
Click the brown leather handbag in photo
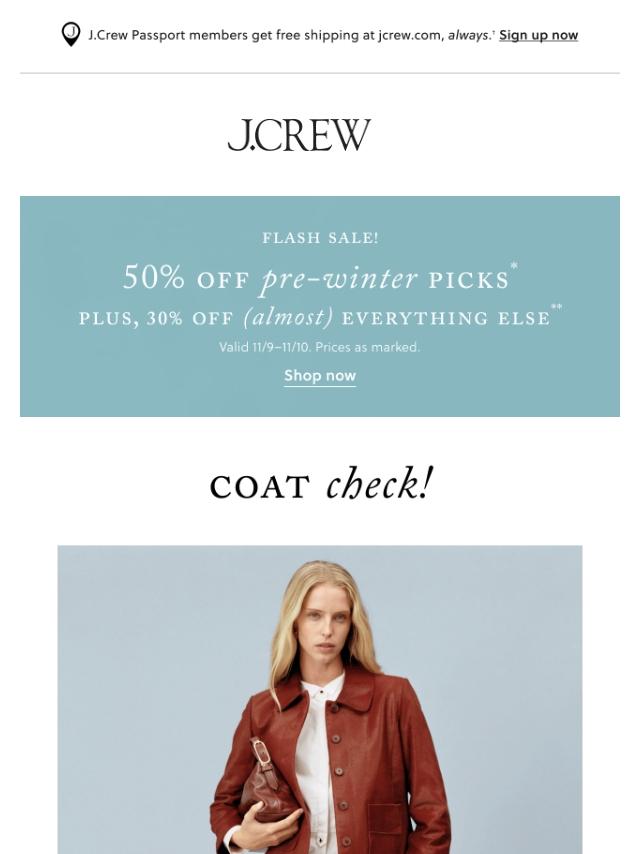266,782
